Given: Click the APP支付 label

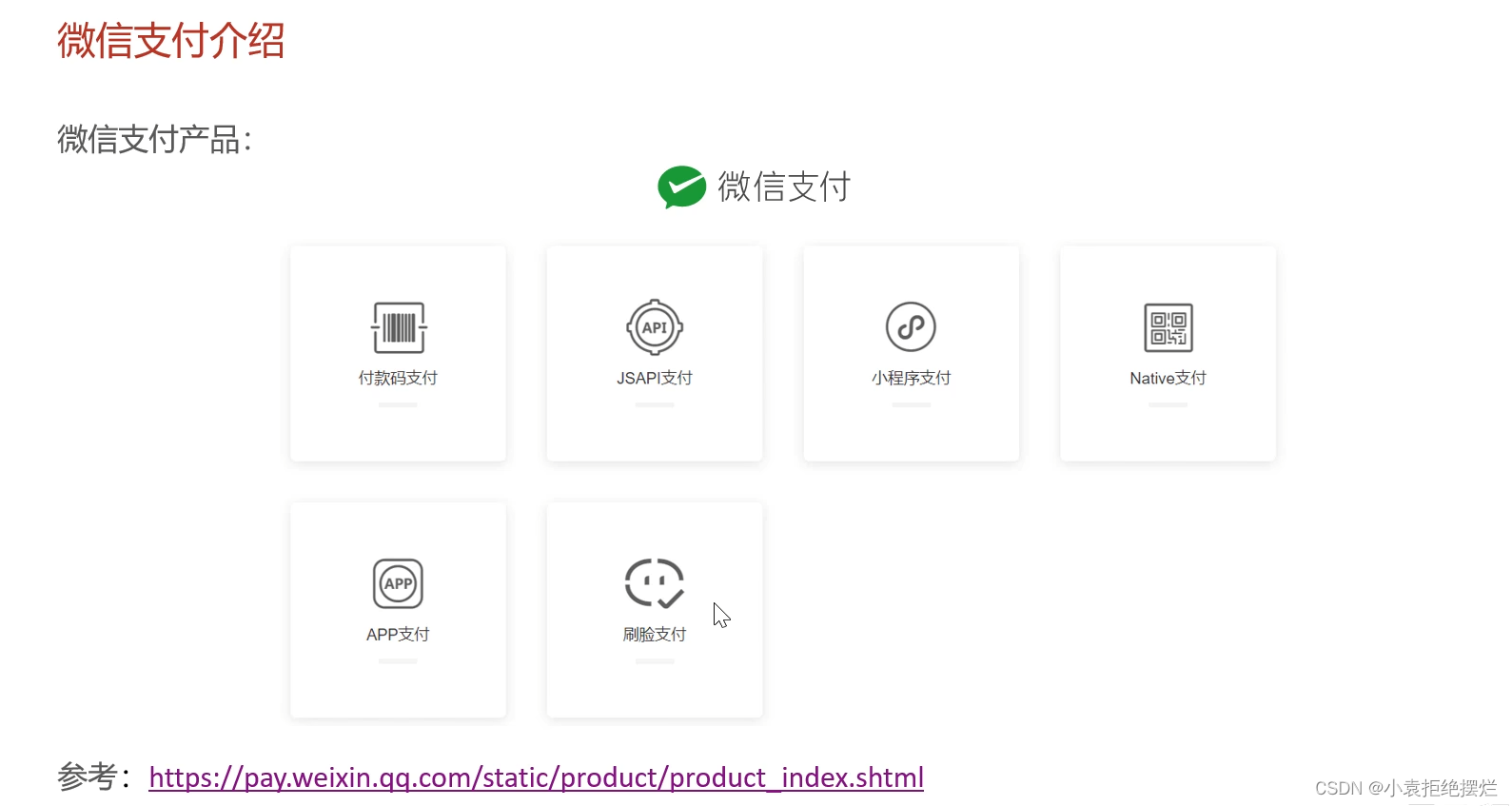Looking at the screenshot, I should [x=398, y=634].
